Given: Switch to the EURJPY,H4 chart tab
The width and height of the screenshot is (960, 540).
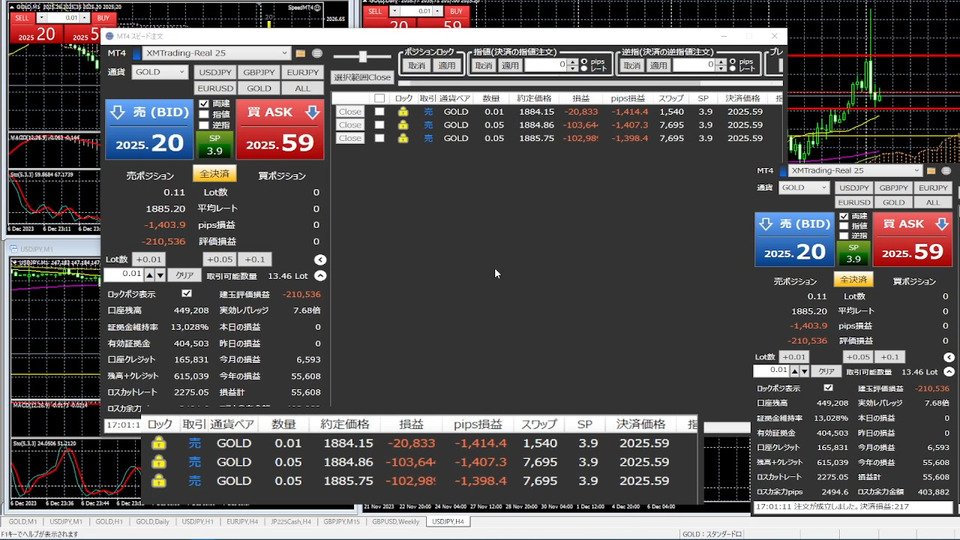Looking at the screenshot, I should (x=242, y=522).
